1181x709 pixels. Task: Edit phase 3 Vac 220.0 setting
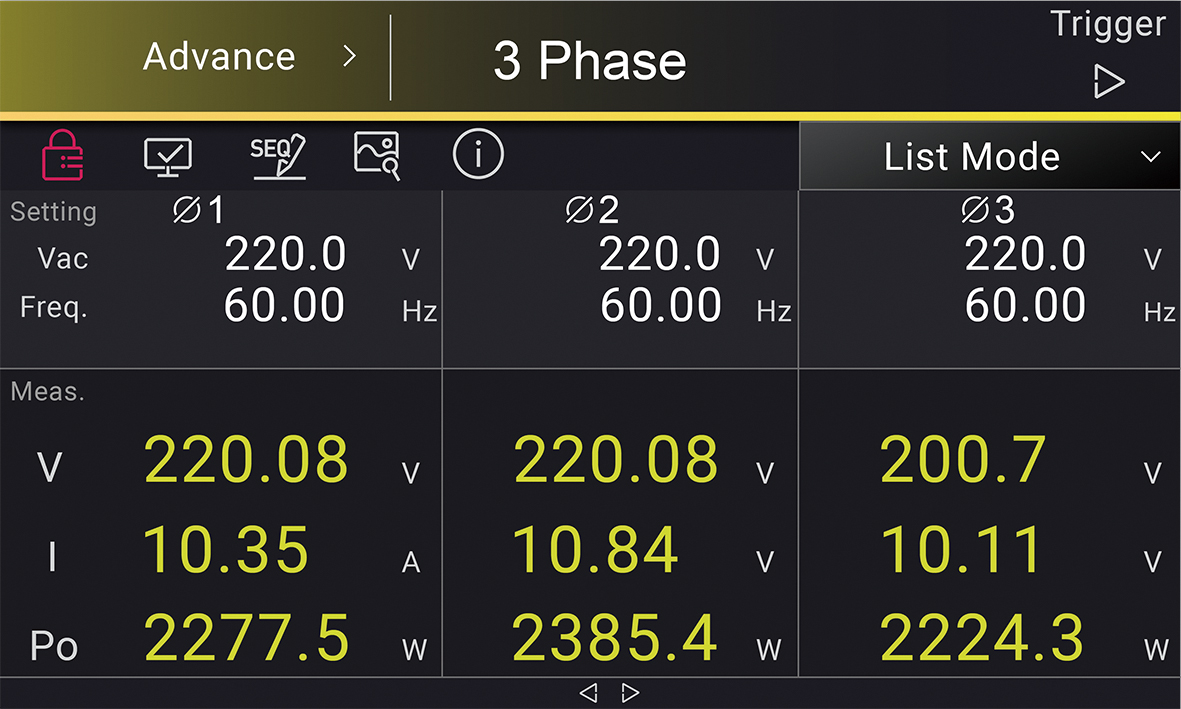tap(1025, 254)
